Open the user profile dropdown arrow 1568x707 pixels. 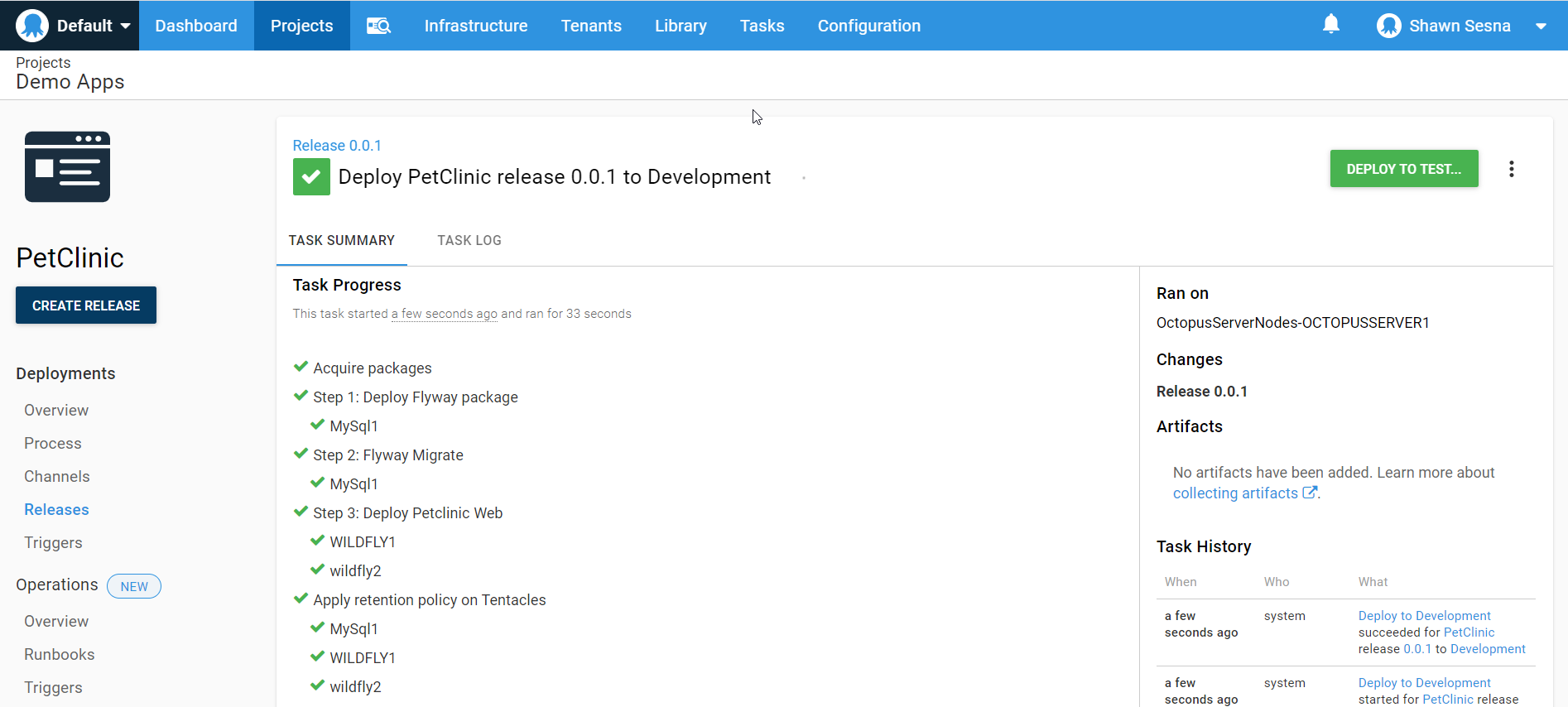(1541, 26)
